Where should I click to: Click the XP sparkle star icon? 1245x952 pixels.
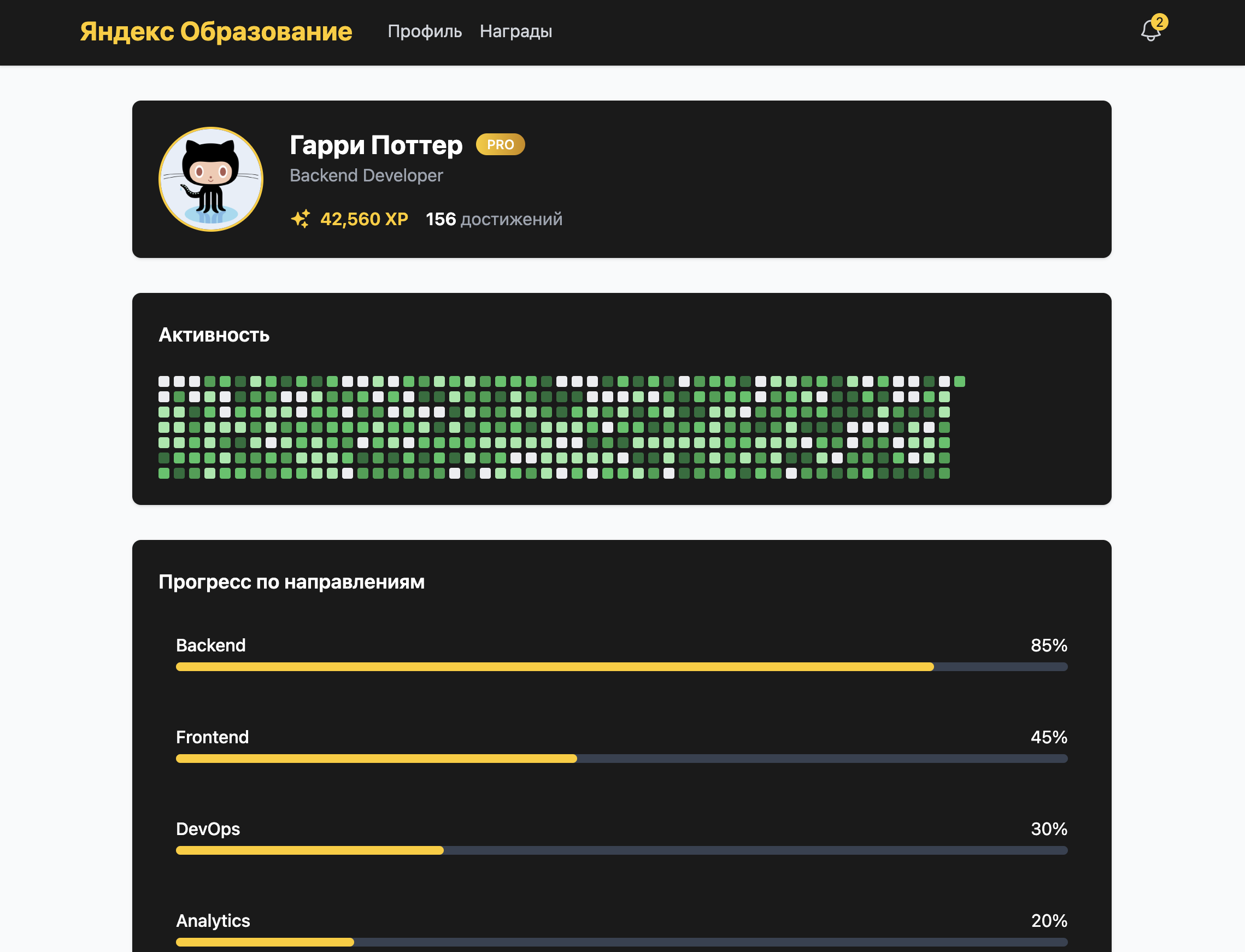click(301, 219)
